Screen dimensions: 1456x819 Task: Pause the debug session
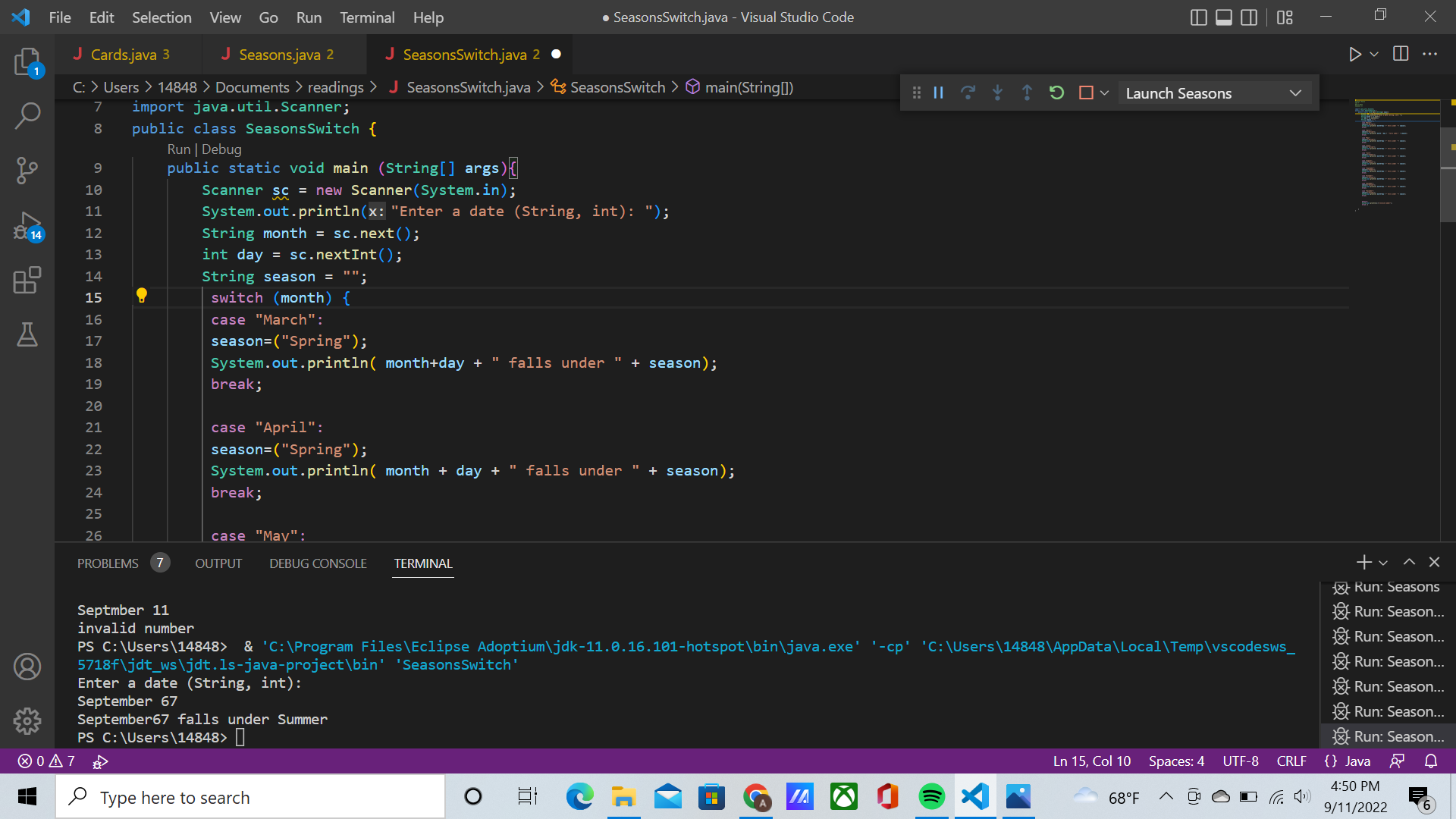938,93
